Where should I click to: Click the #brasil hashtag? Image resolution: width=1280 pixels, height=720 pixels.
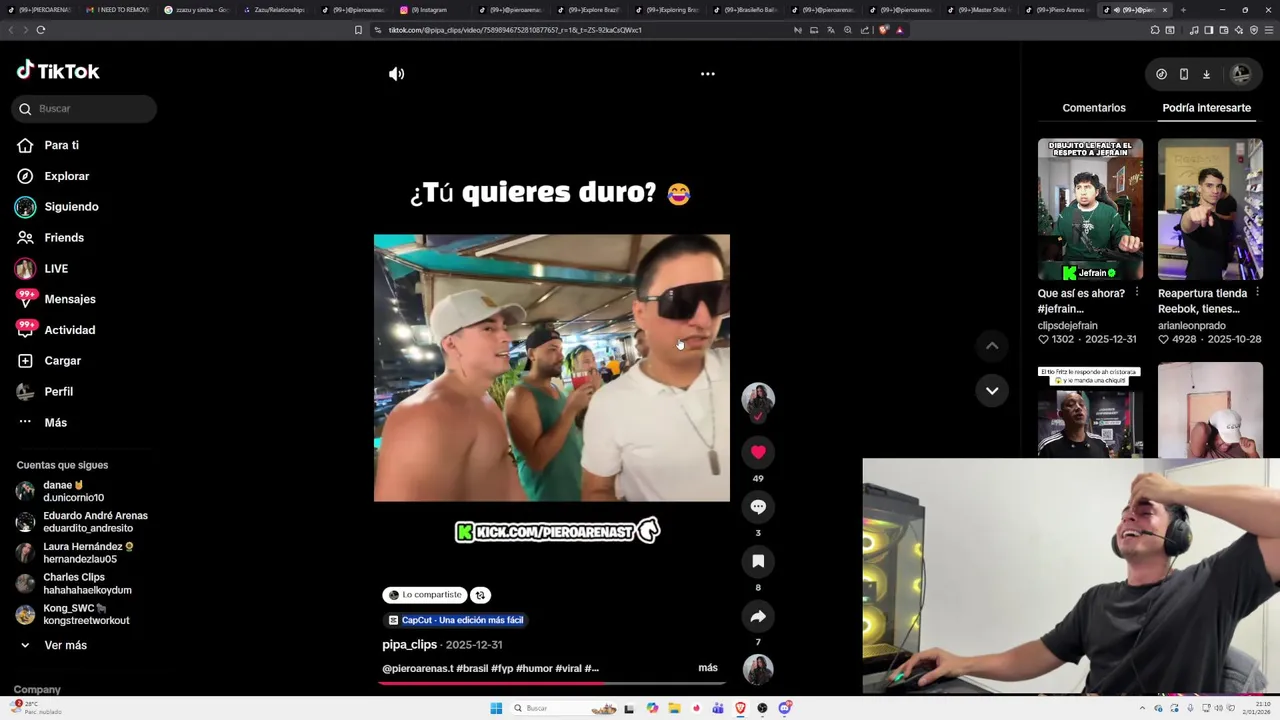point(472,668)
